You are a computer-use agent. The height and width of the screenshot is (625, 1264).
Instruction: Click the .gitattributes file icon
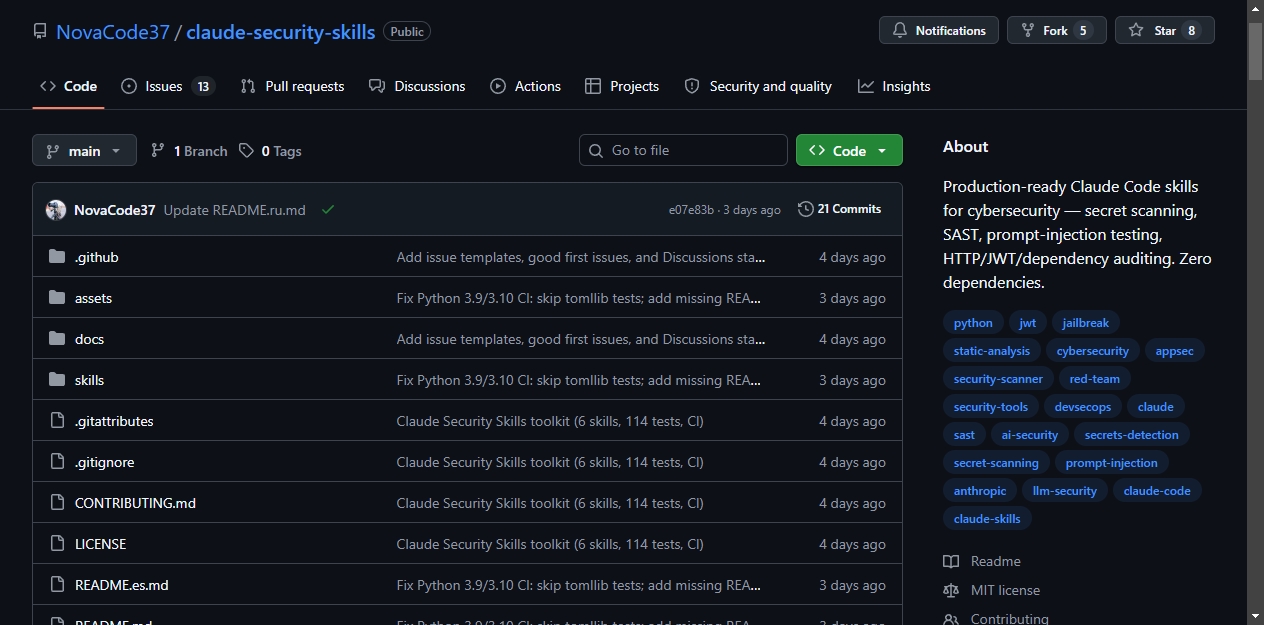point(57,421)
